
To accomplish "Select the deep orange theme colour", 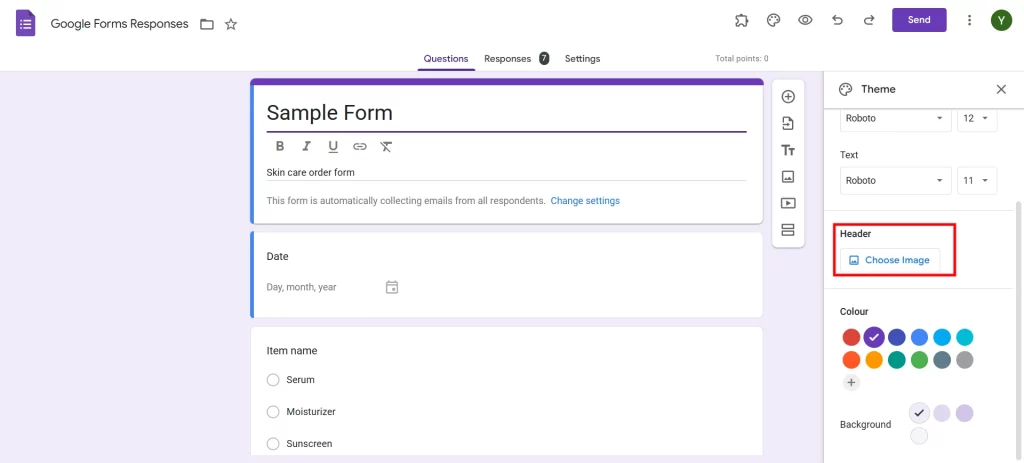I will [x=851, y=360].
